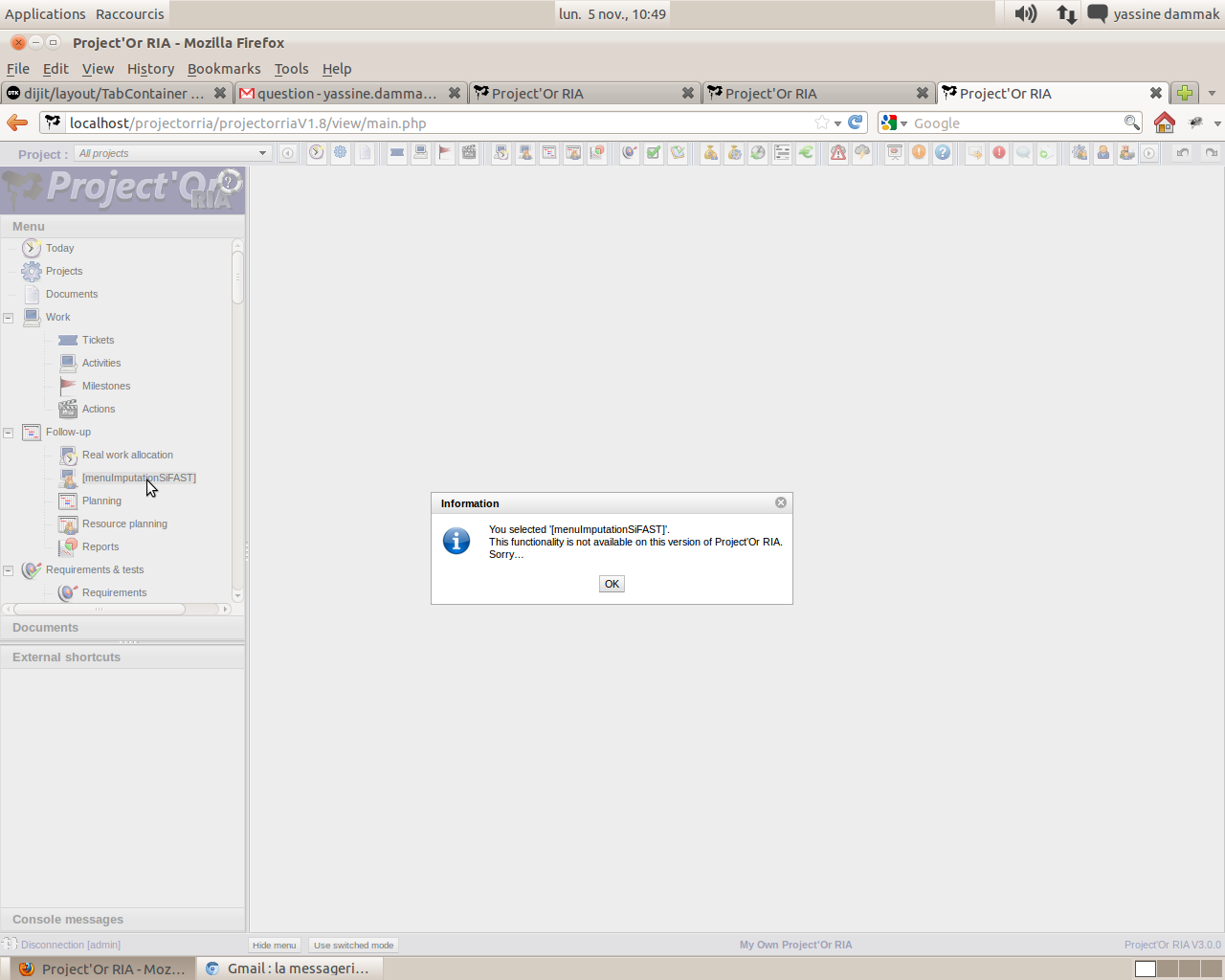1225x980 pixels.
Task: Click the Milestones flag icon in the top toolbar
Action: tap(445, 153)
